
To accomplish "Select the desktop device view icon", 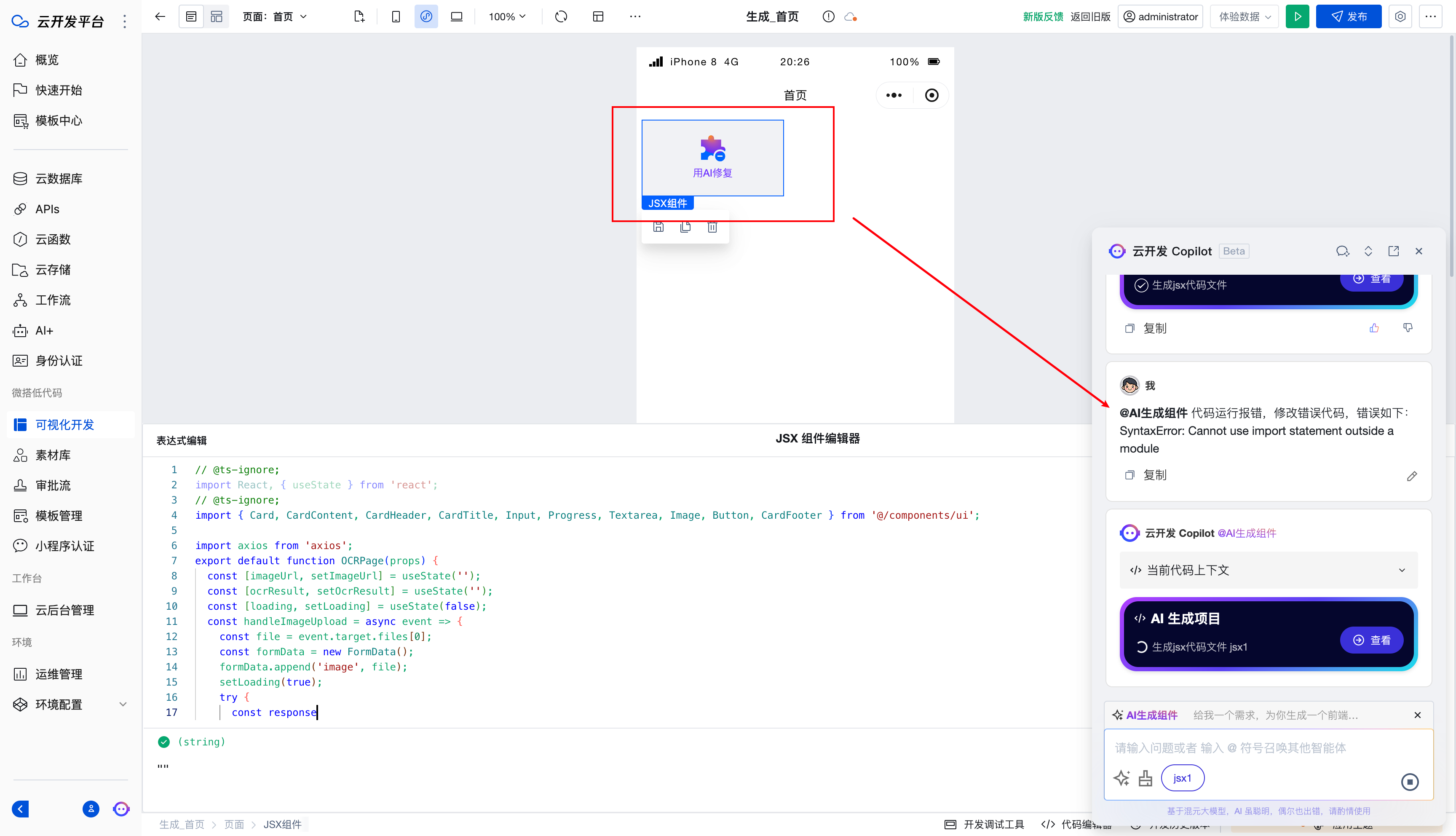I will pos(456,17).
